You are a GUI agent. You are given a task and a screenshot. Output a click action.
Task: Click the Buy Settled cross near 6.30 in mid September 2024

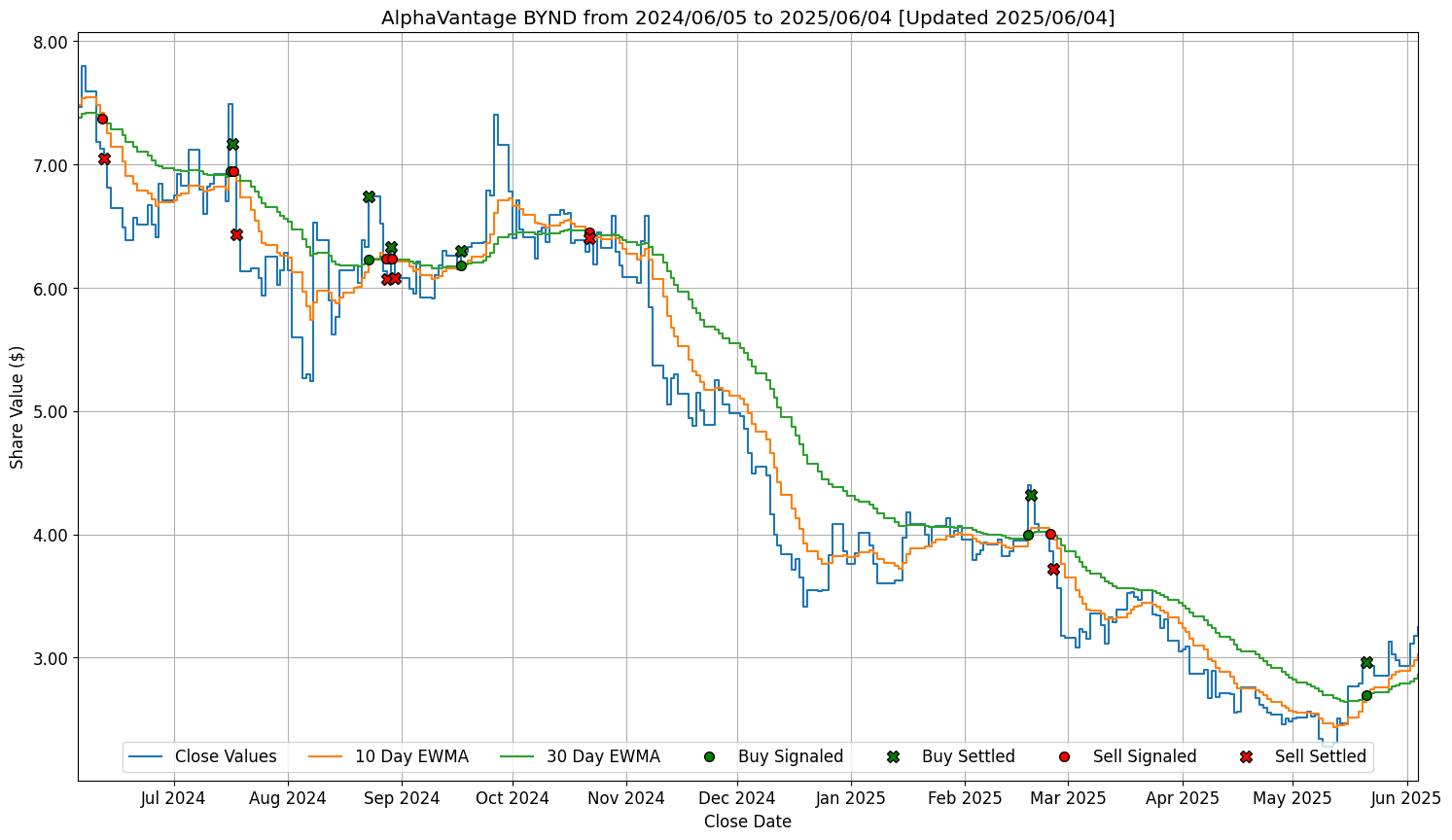tap(461, 251)
